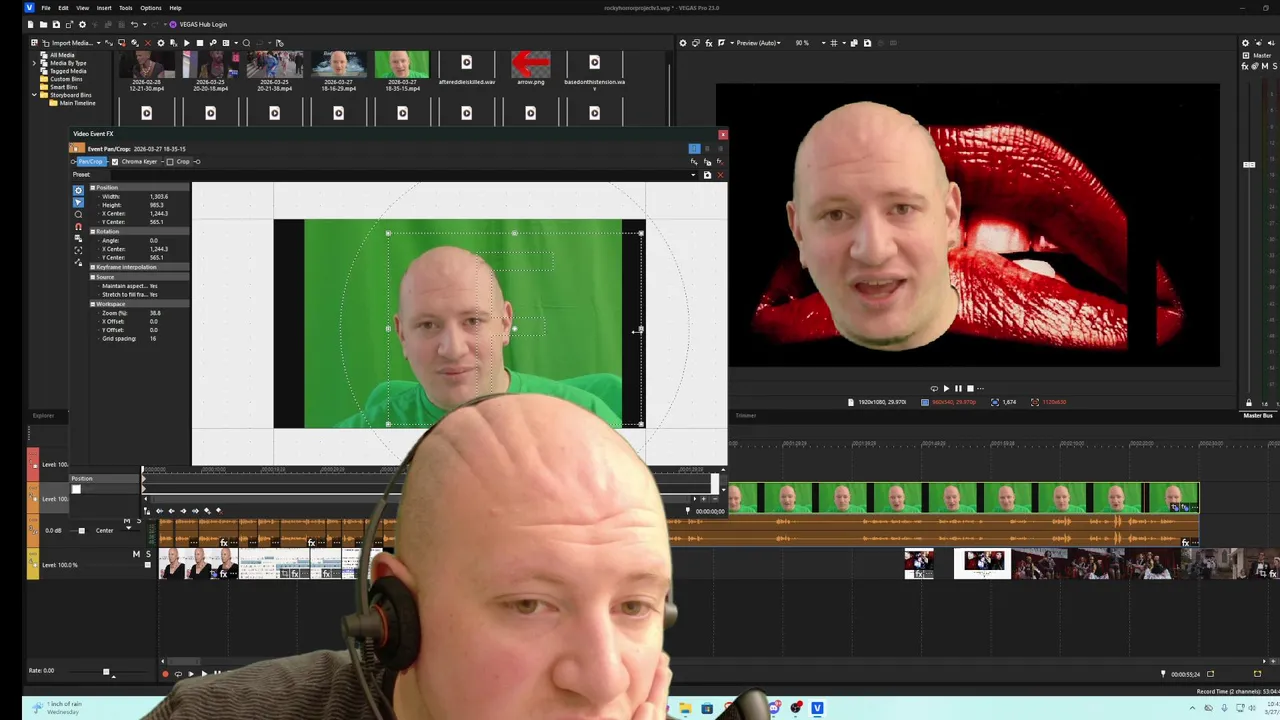Open the View menu
This screenshot has height=720, width=1280.
[83, 8]
